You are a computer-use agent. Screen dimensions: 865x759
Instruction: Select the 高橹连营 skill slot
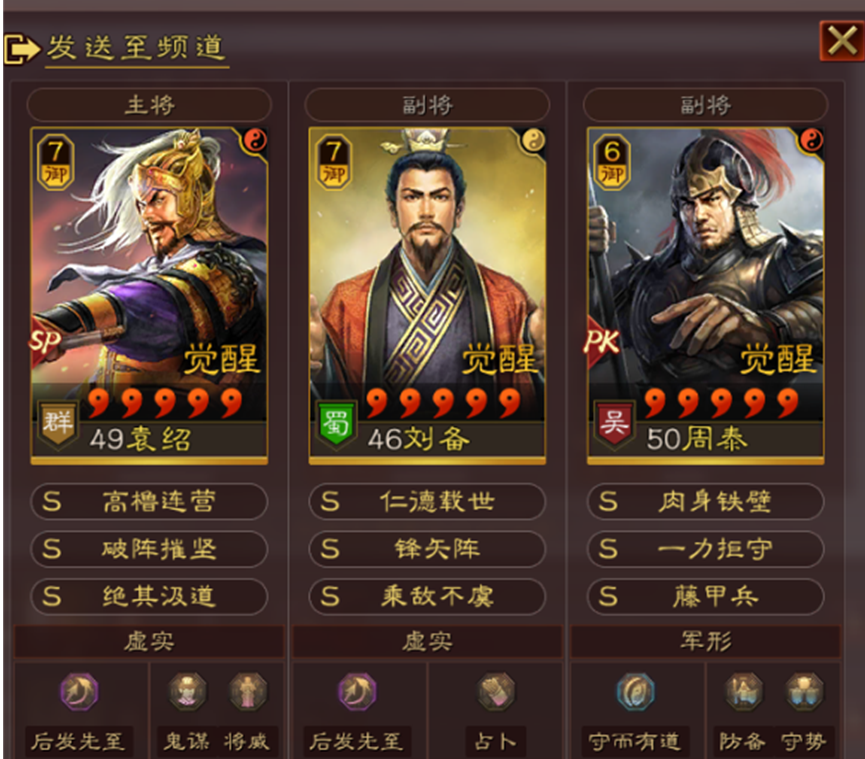149,501
